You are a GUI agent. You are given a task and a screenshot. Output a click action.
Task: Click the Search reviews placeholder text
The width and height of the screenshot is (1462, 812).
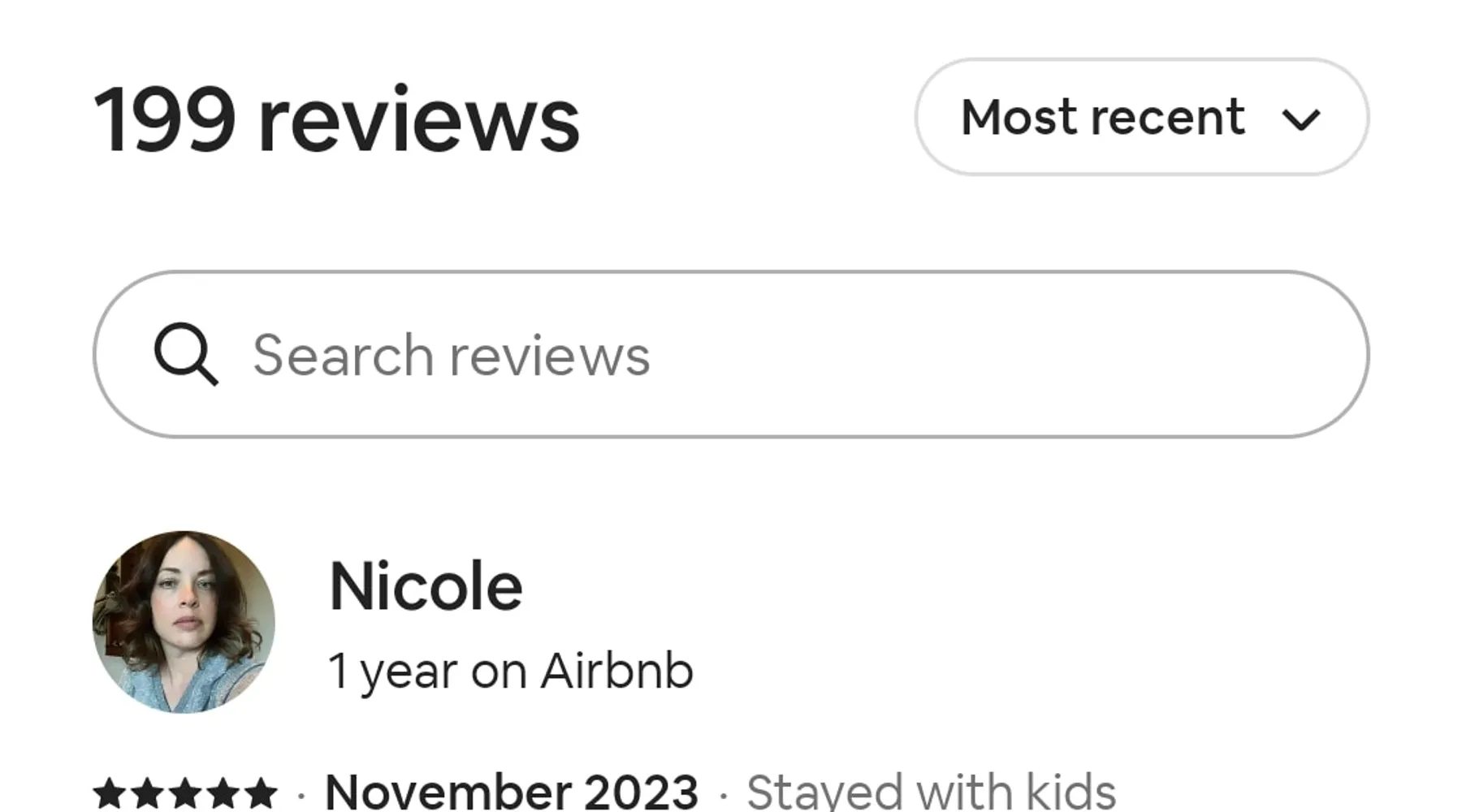451,355
